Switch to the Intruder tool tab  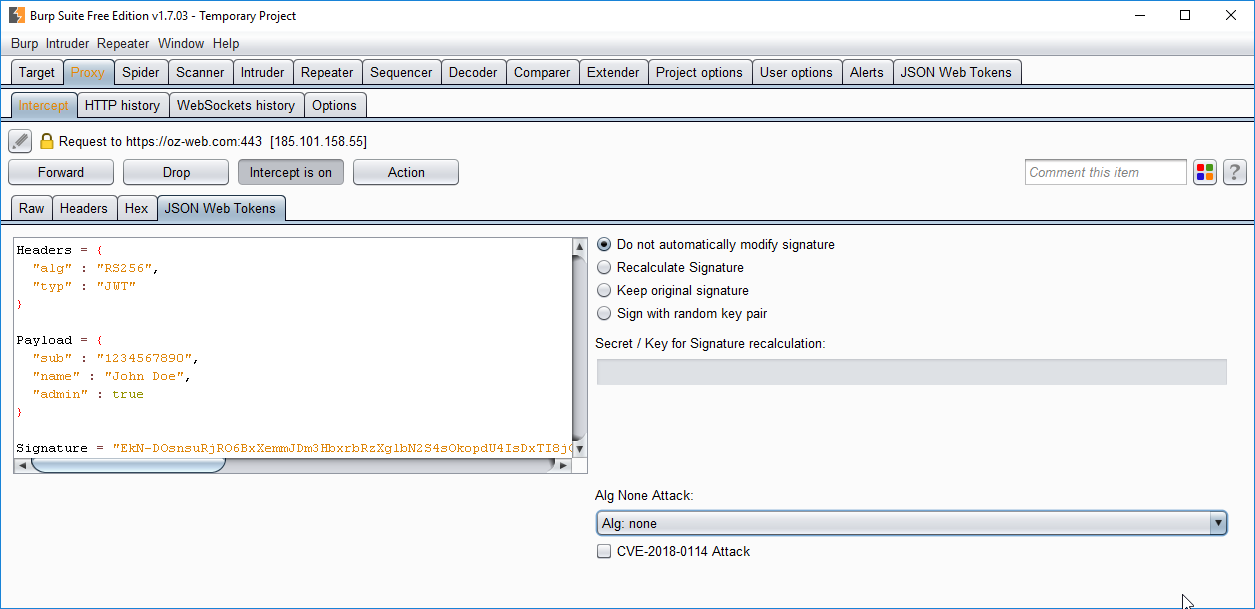pos(263,72)
